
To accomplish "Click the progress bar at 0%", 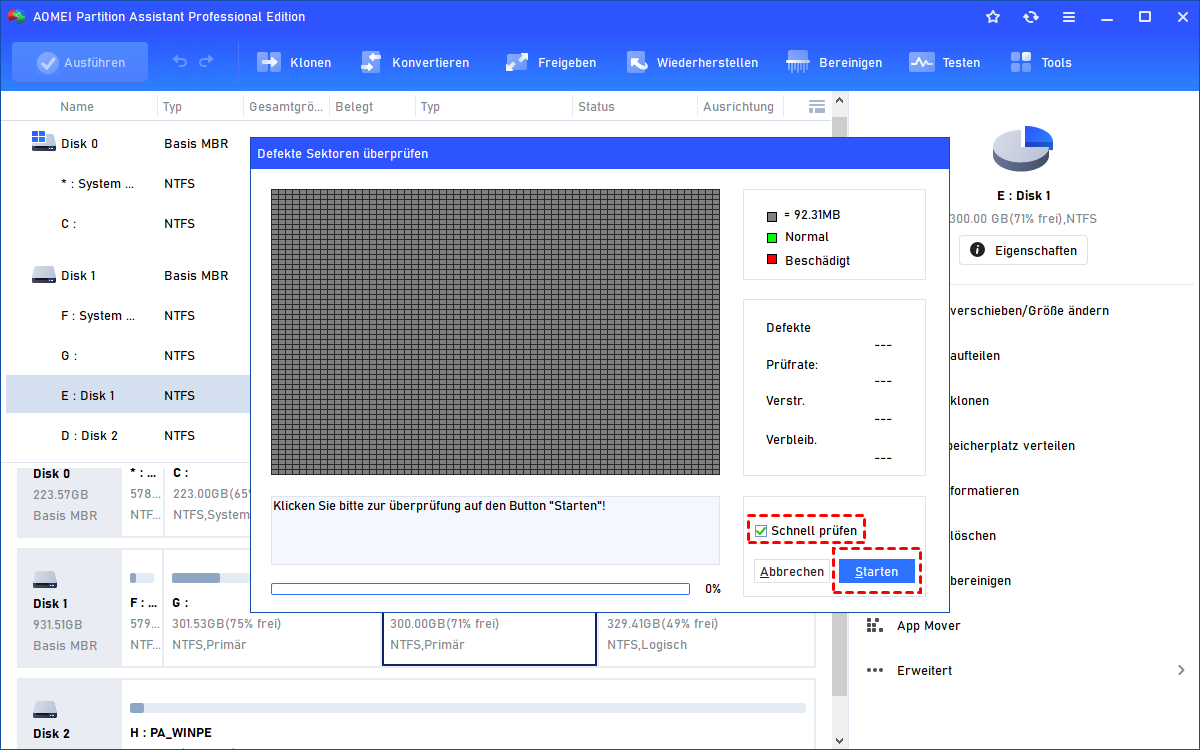I will [x=480, y=589].
